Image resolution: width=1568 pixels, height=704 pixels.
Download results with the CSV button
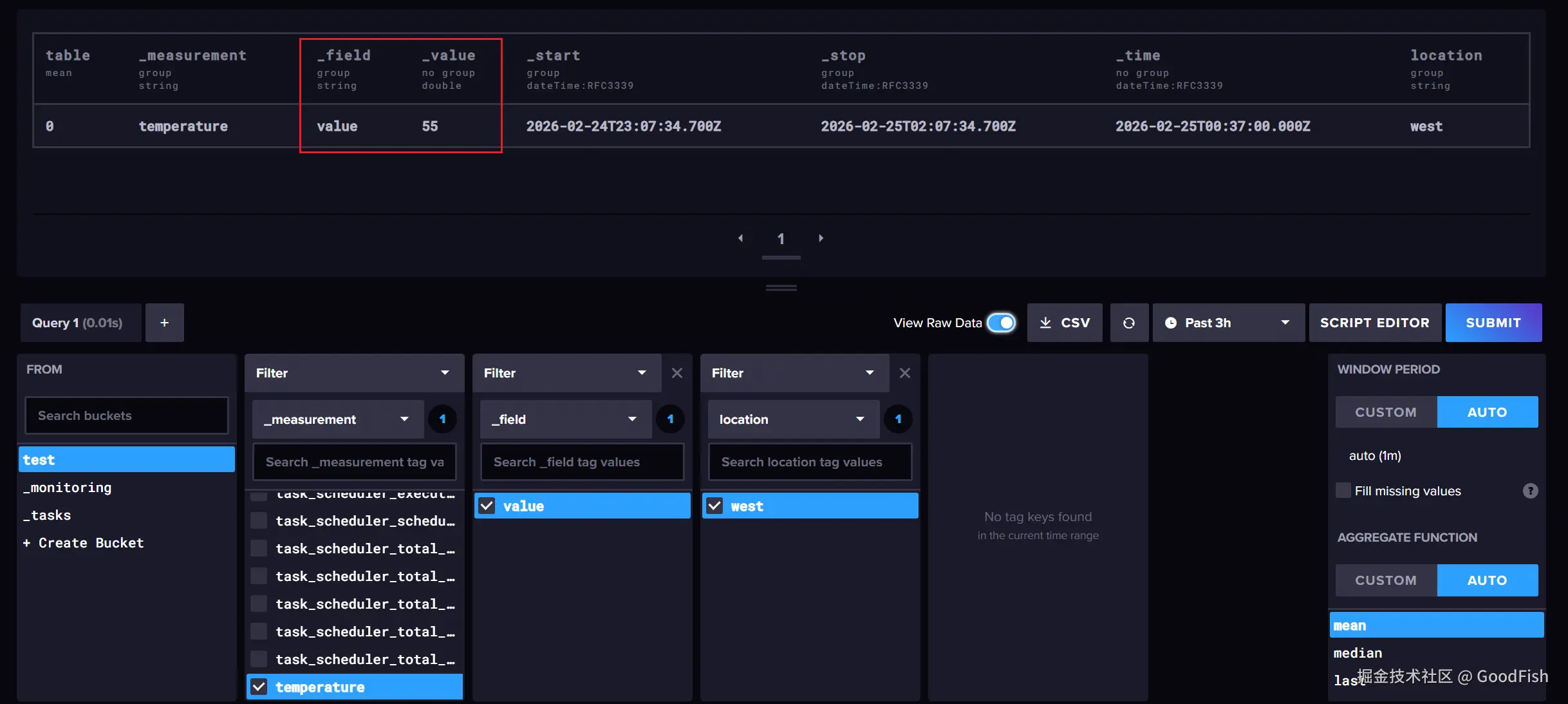1065,323
